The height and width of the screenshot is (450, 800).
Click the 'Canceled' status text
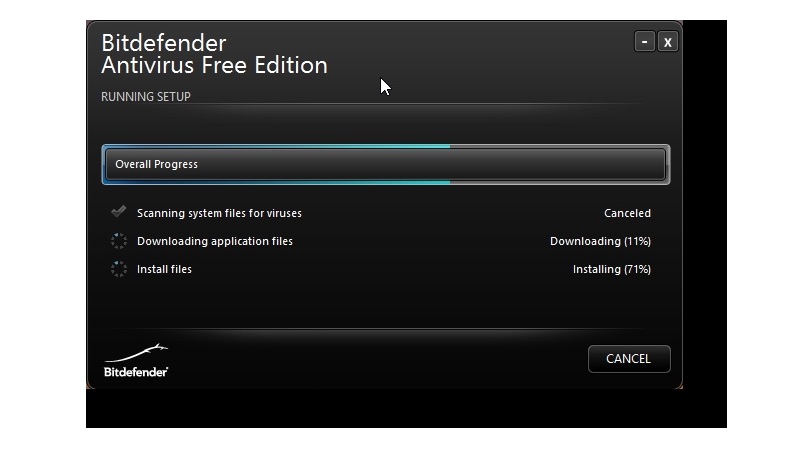(628, 213)
